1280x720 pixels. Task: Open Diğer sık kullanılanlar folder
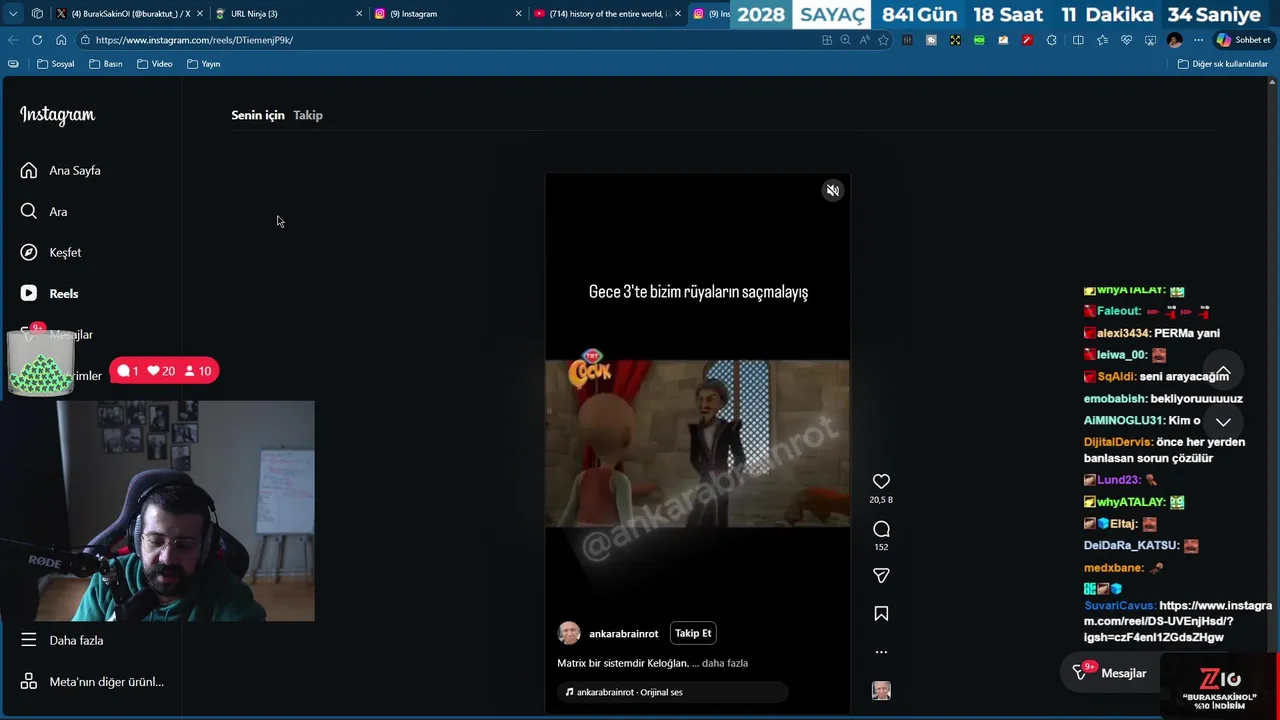[x=1222, y=64]
